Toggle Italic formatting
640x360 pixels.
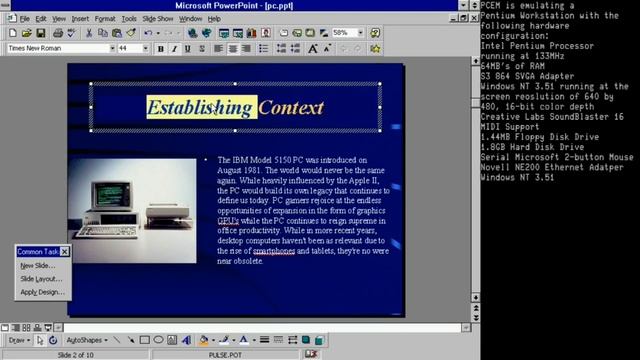tap(174, 49)
